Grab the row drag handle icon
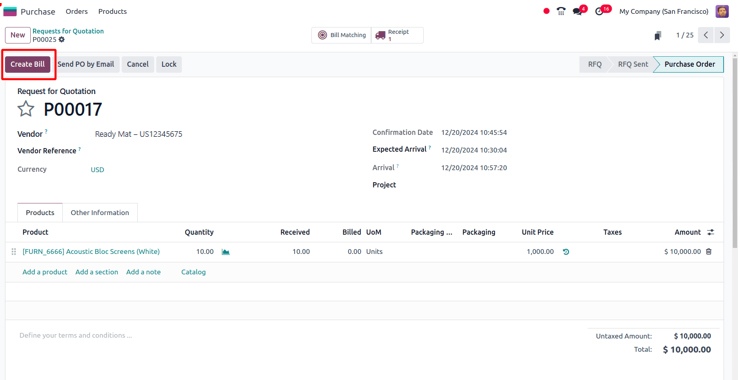The height and width of the screenshot is (380, 740). click(x=14, y=252)
